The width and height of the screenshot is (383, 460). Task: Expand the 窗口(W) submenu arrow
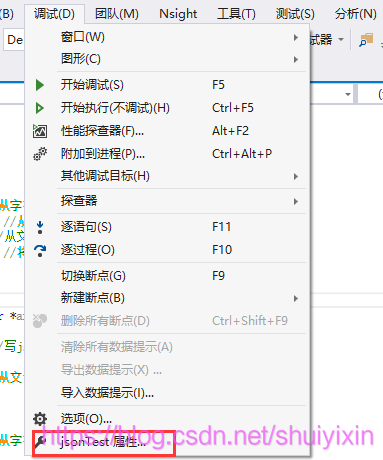296,37
